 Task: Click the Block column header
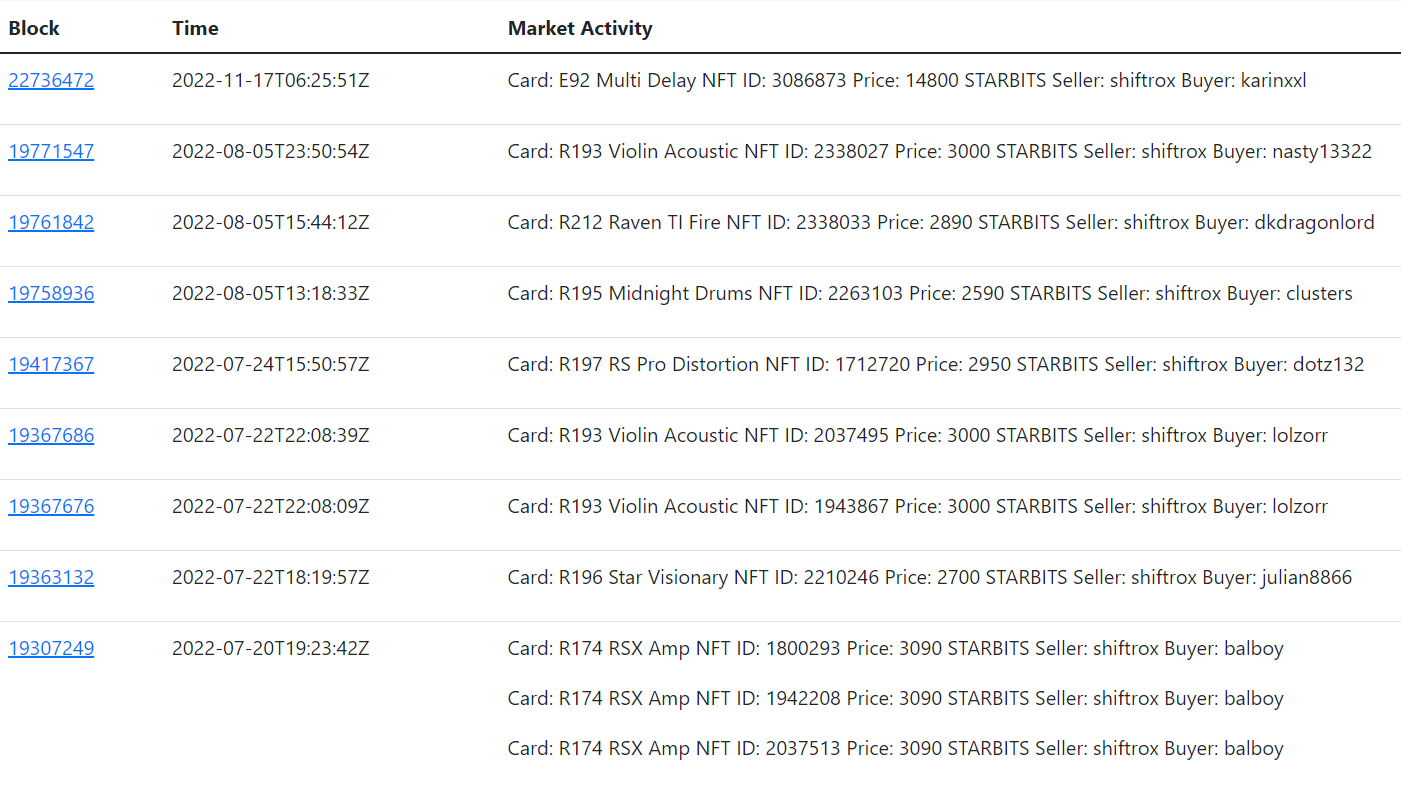pos(34,28)
